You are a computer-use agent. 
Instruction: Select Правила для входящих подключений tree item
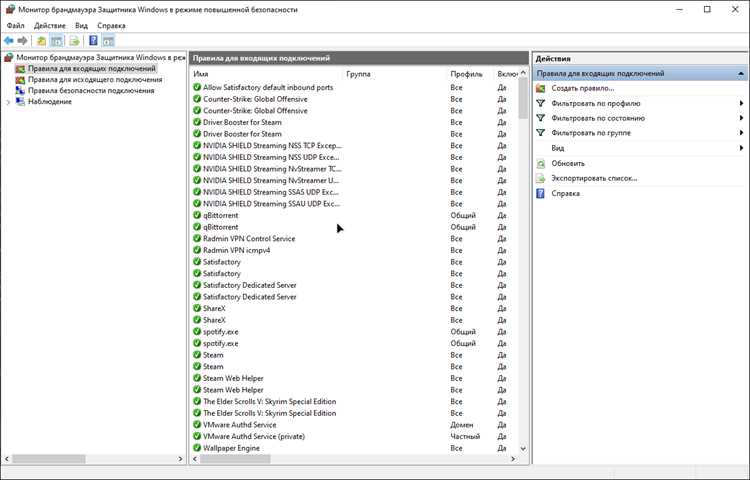(91, 69)
